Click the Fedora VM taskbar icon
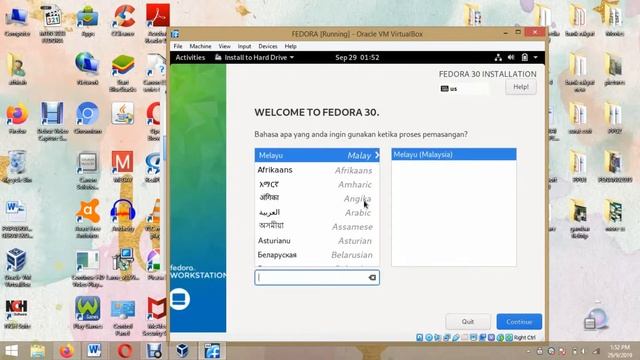 pos(212,351)
